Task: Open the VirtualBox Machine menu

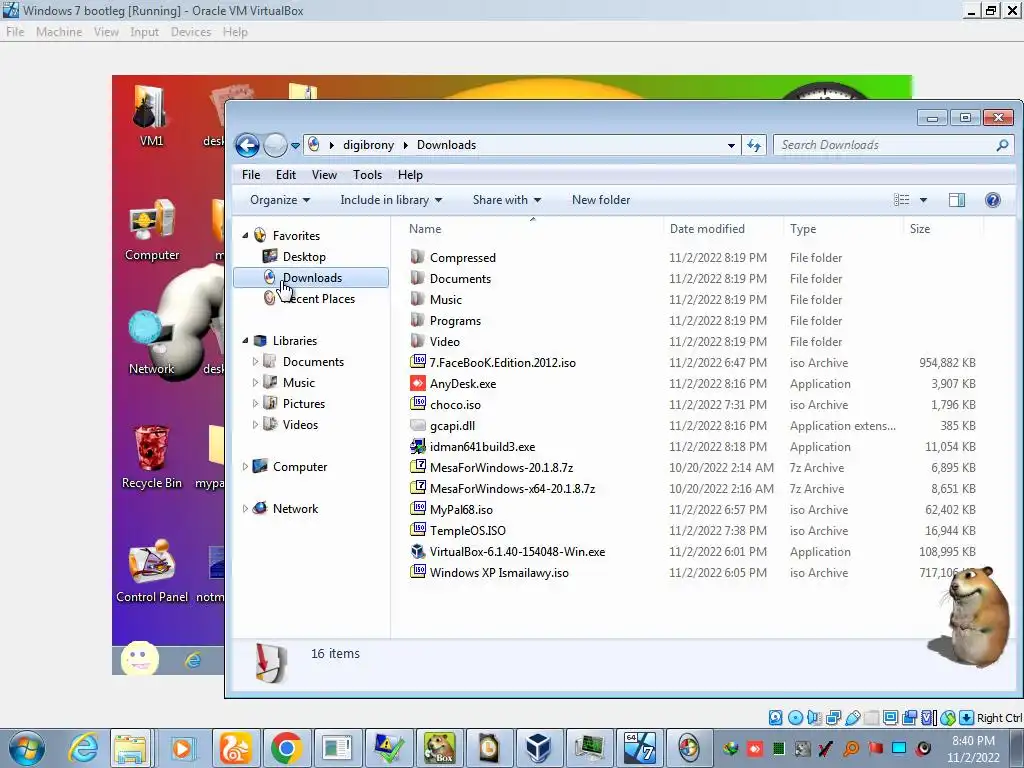Action: pos(59,32)
